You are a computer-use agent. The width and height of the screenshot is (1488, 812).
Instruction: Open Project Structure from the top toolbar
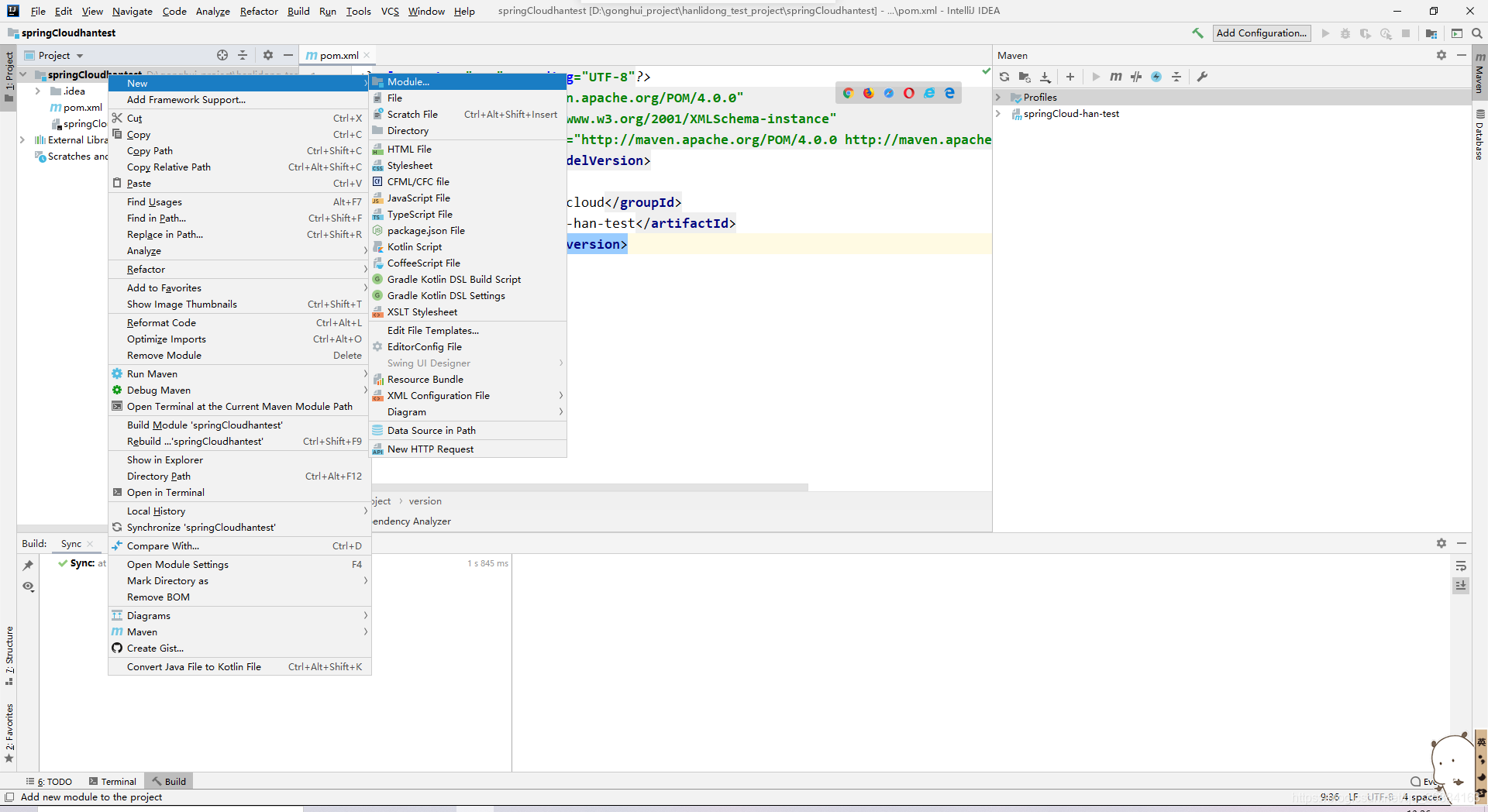1431,33
